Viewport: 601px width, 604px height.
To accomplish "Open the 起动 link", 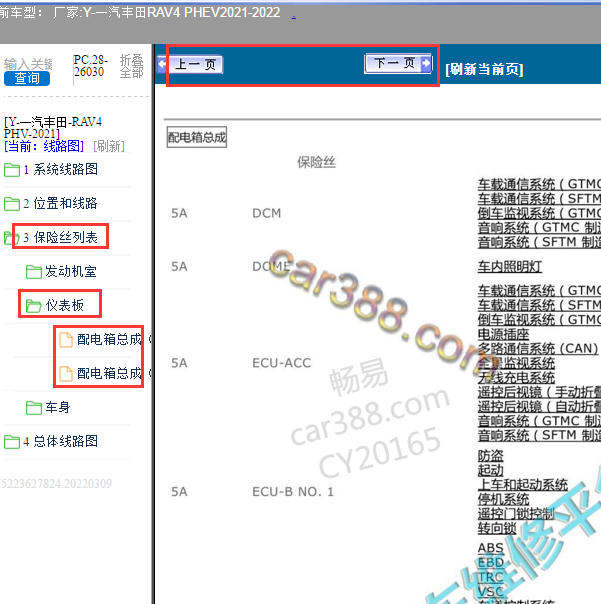I will click(490, 470).
